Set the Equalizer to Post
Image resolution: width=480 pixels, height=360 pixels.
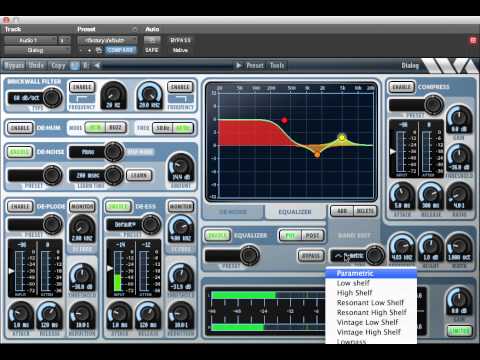[x=313, y=236]
